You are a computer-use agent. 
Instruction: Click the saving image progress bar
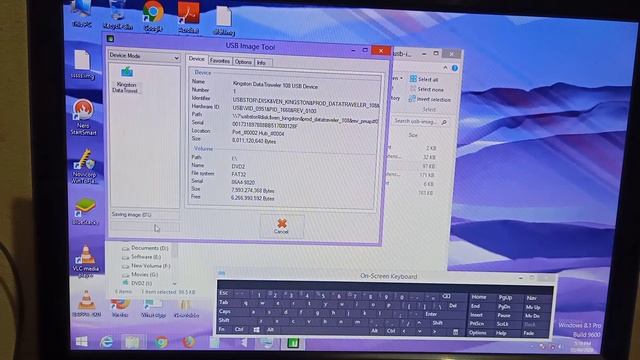tap(145, 227)
